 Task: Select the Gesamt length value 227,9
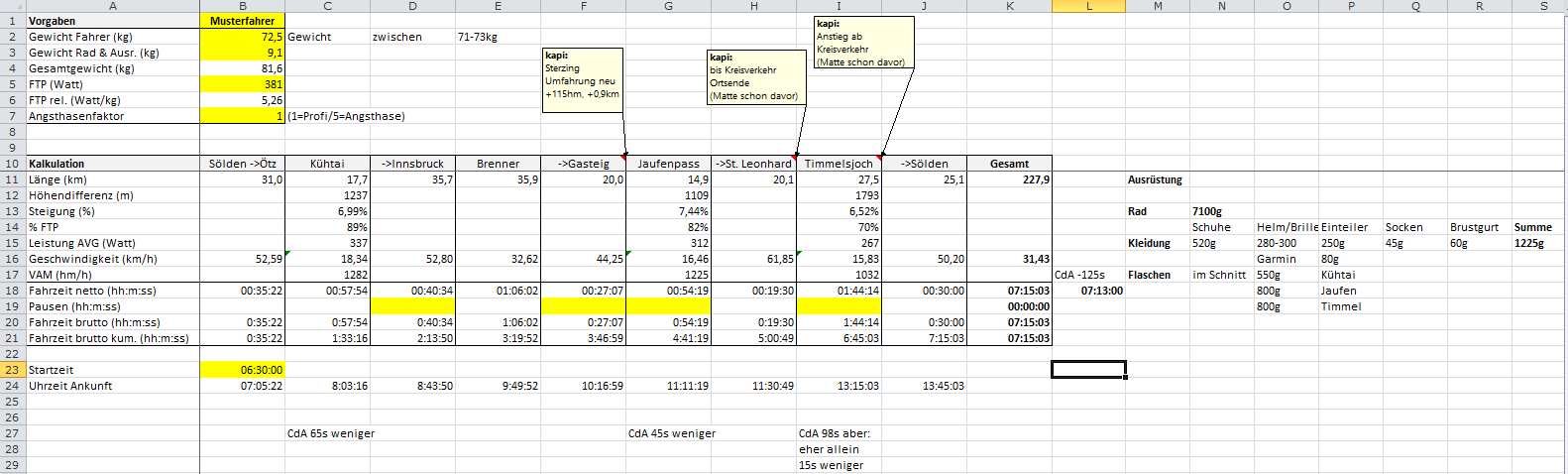(1009, 179)
